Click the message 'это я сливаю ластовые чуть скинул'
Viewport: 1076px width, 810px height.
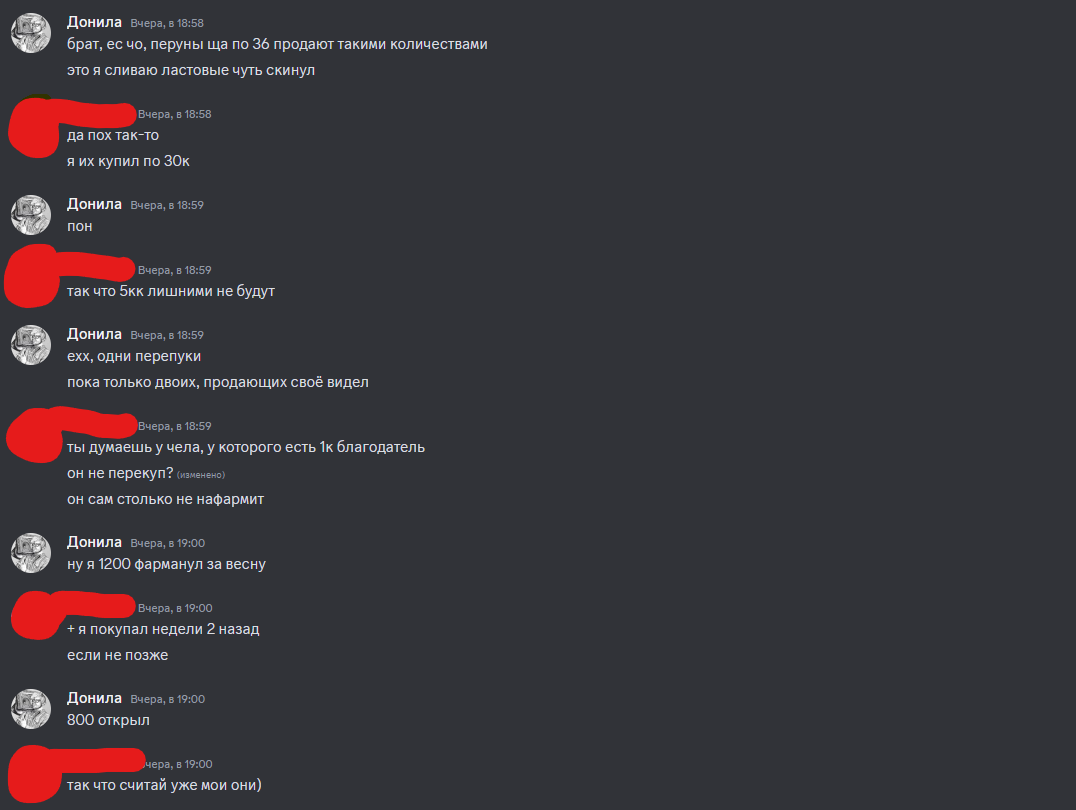(191, 70)
